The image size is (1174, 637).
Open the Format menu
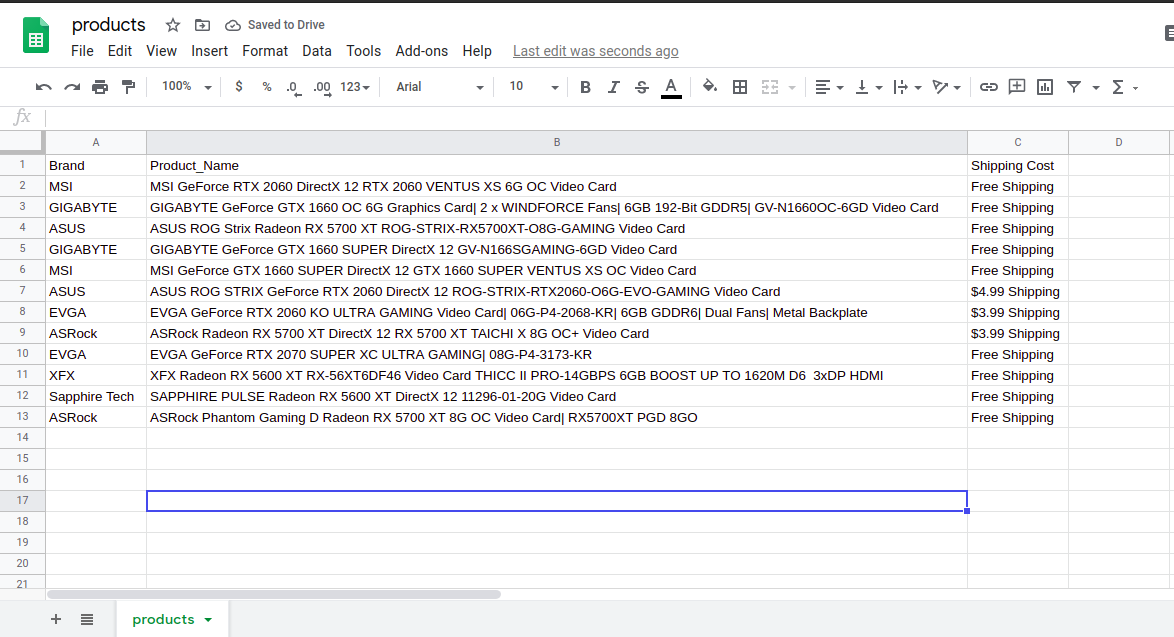(265, 51)
